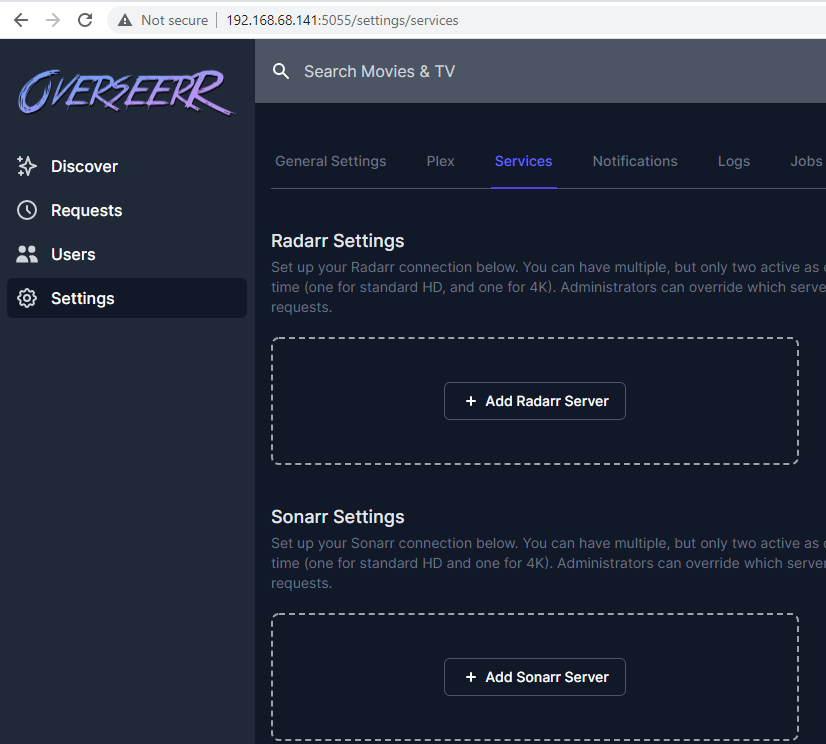
Task: Open the Jobs tab
Action: click(807, 161)
